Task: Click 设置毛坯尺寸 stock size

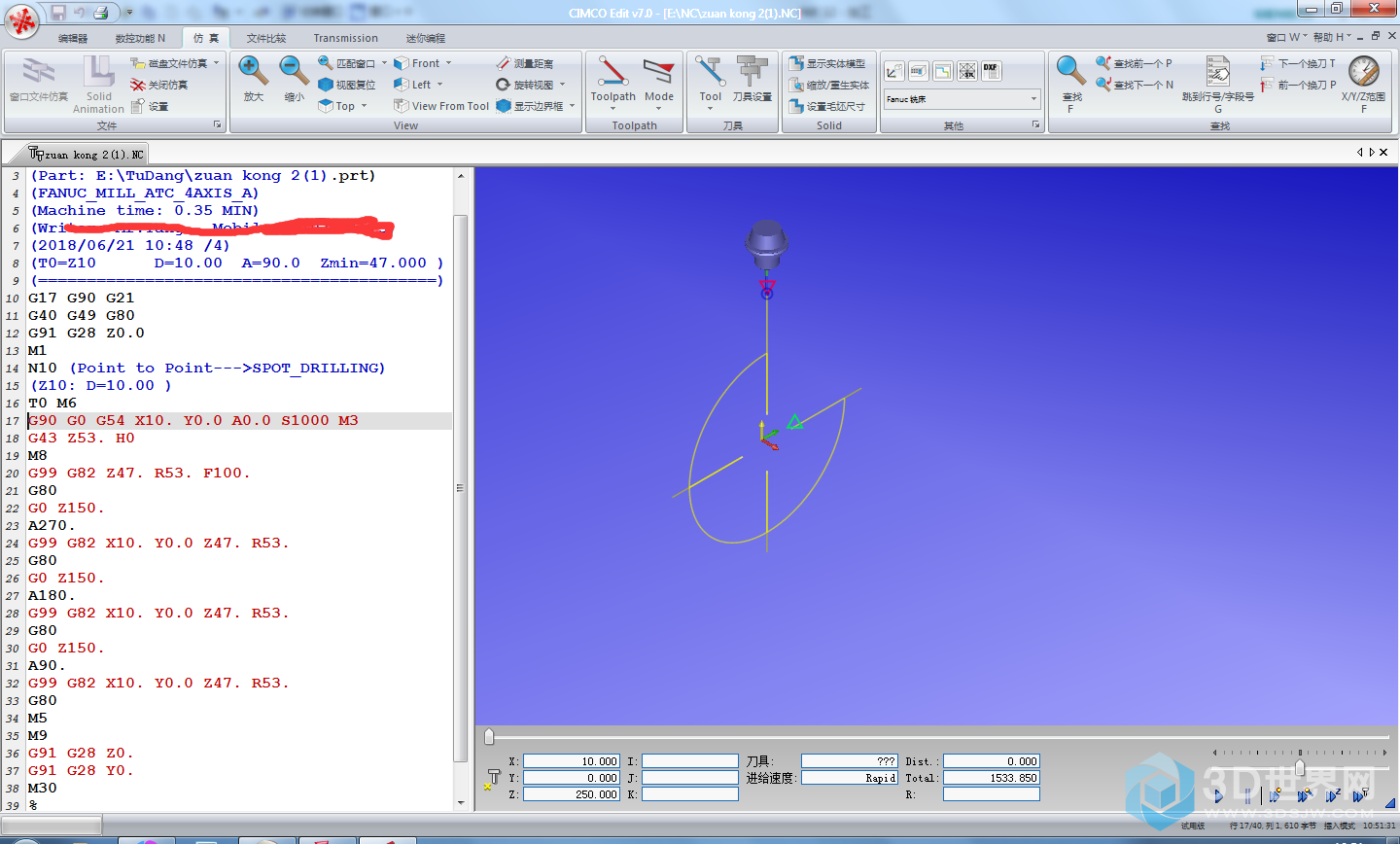Action: 826,106
